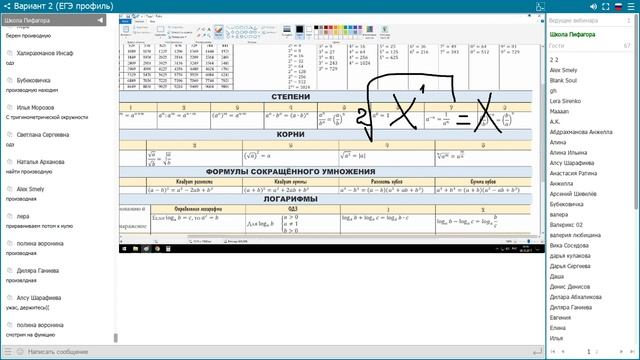This screenshot has height=360, width=640.
Task: Select participant Арсений Шевелев
Action: (573, 194)
